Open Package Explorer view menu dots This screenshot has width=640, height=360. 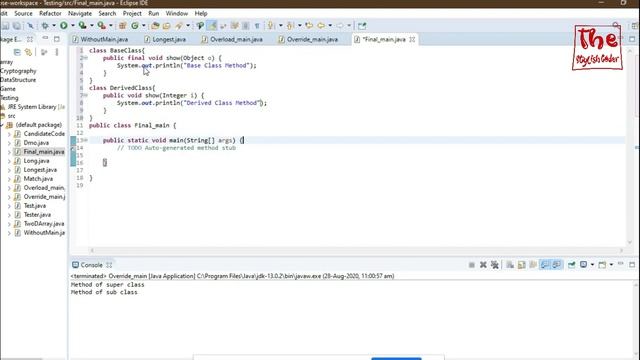coord(57,52)
